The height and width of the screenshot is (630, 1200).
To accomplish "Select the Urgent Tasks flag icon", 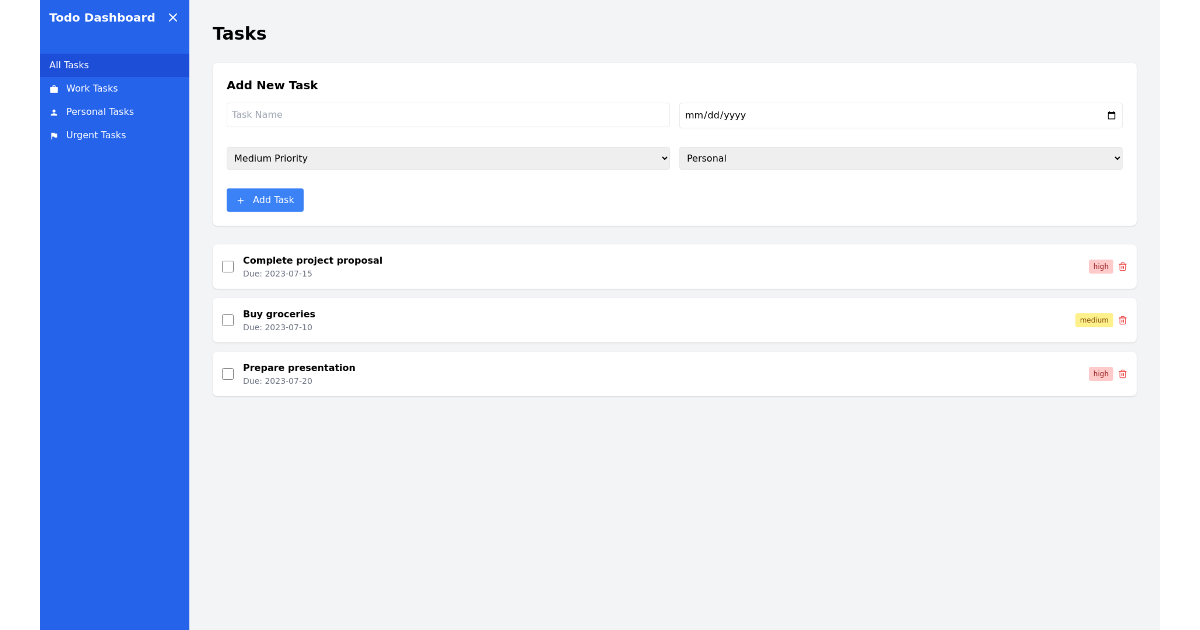I will pyautogui.click(x=53, y=135).
